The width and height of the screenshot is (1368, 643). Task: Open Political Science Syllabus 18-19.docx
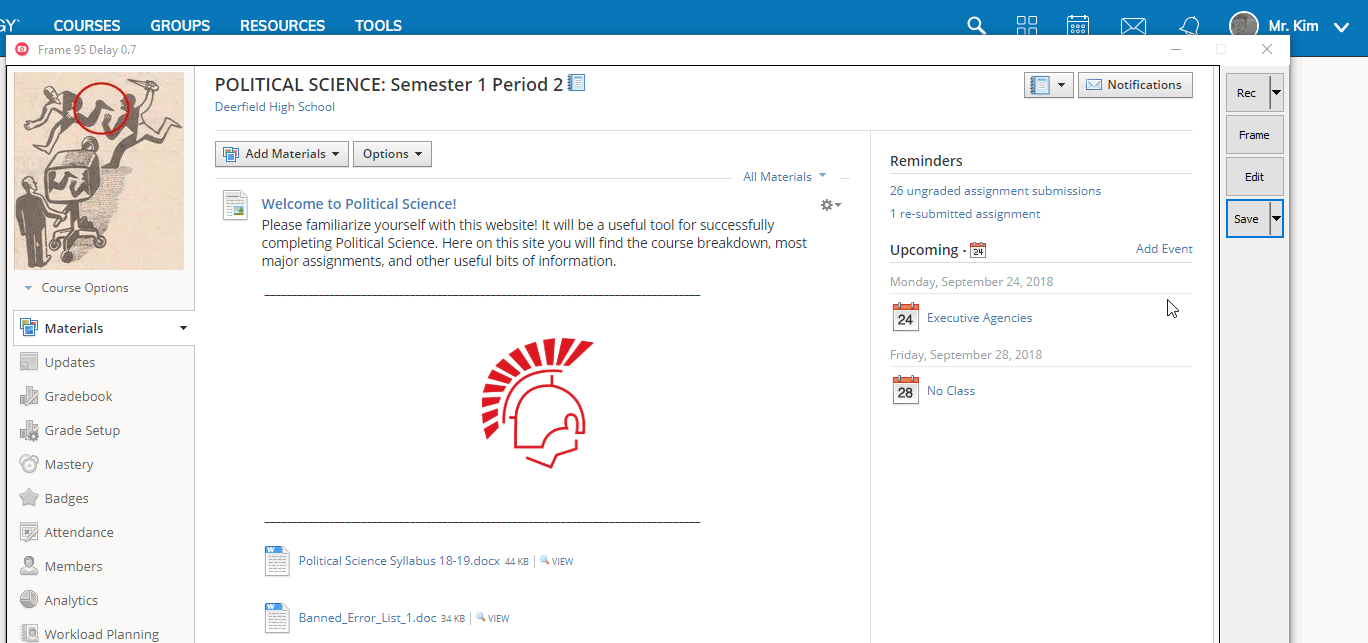[399, 561]
